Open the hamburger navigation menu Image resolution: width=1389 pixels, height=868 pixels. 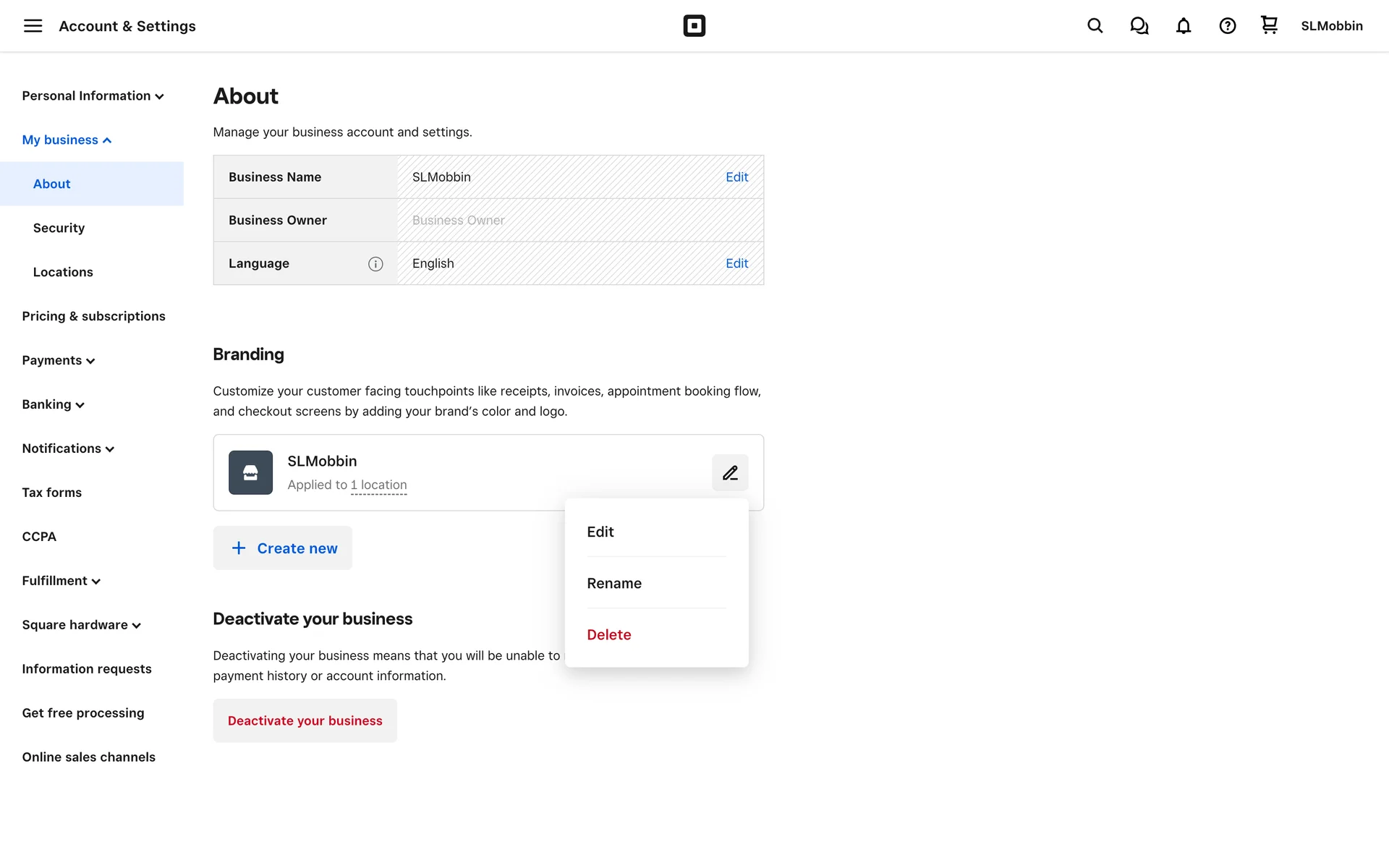coord(33,26)
